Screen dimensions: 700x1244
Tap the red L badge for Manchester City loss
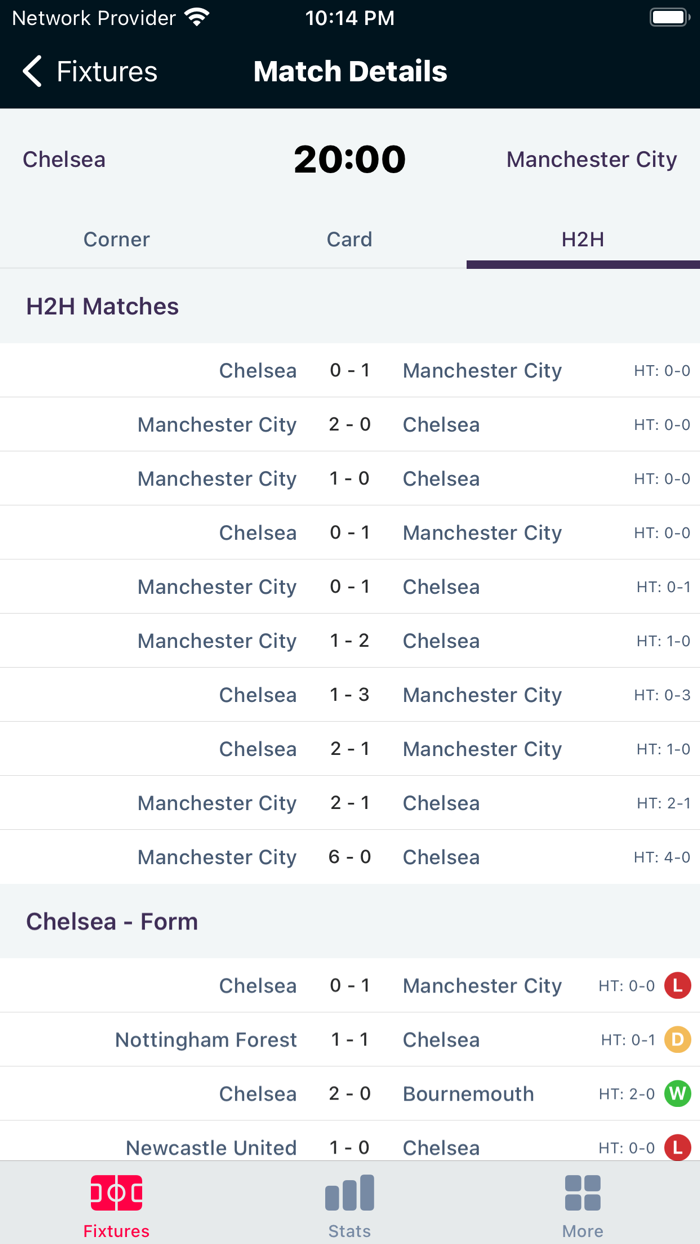[x=677, y=986]
